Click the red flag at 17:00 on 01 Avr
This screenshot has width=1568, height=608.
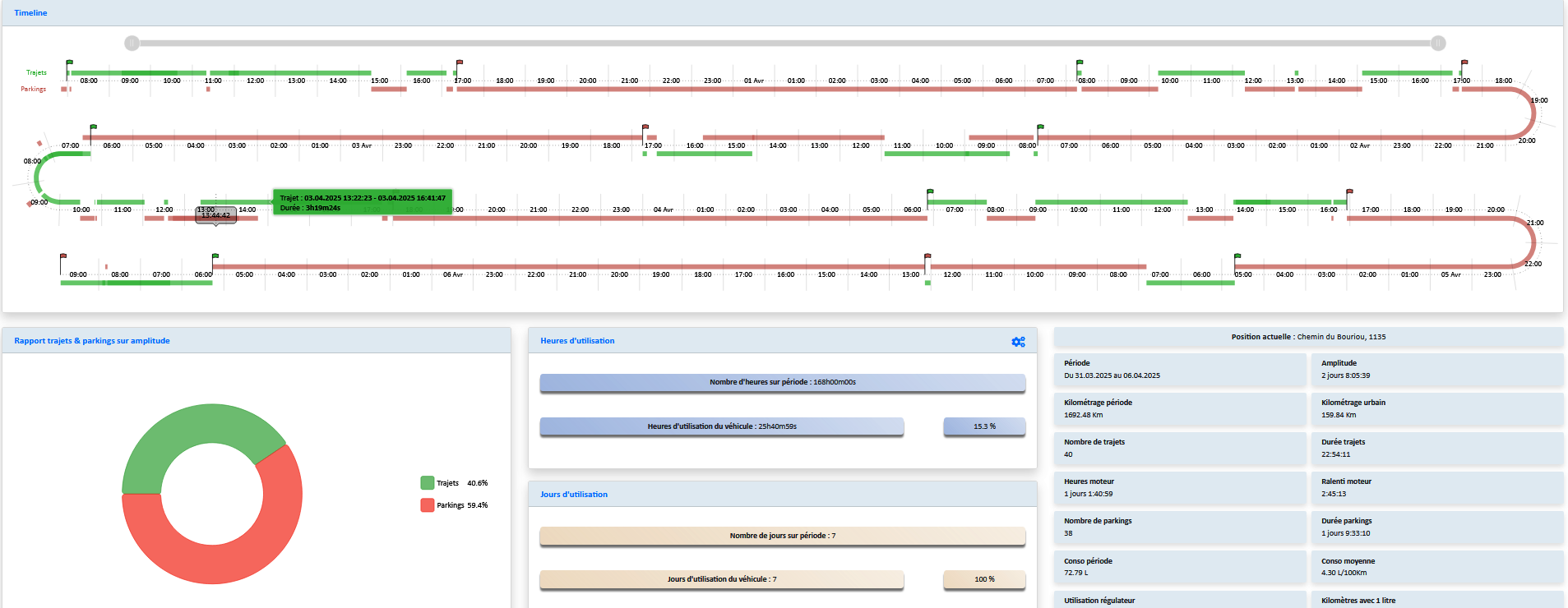tap(1464, 62)
